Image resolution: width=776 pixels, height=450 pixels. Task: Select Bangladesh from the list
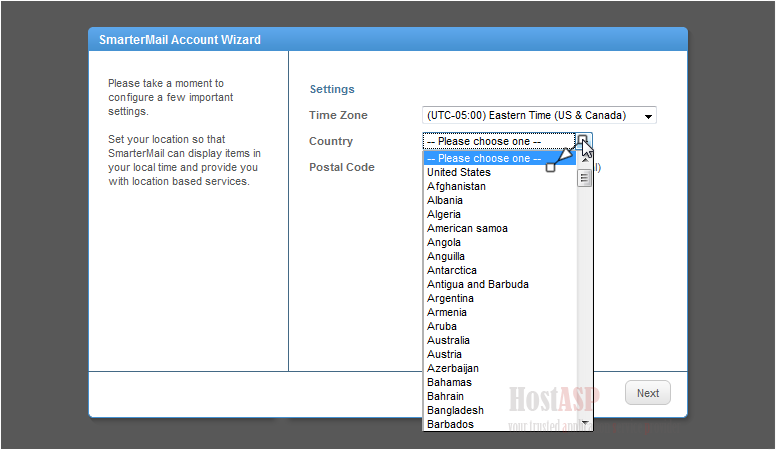tap(455, 410)
